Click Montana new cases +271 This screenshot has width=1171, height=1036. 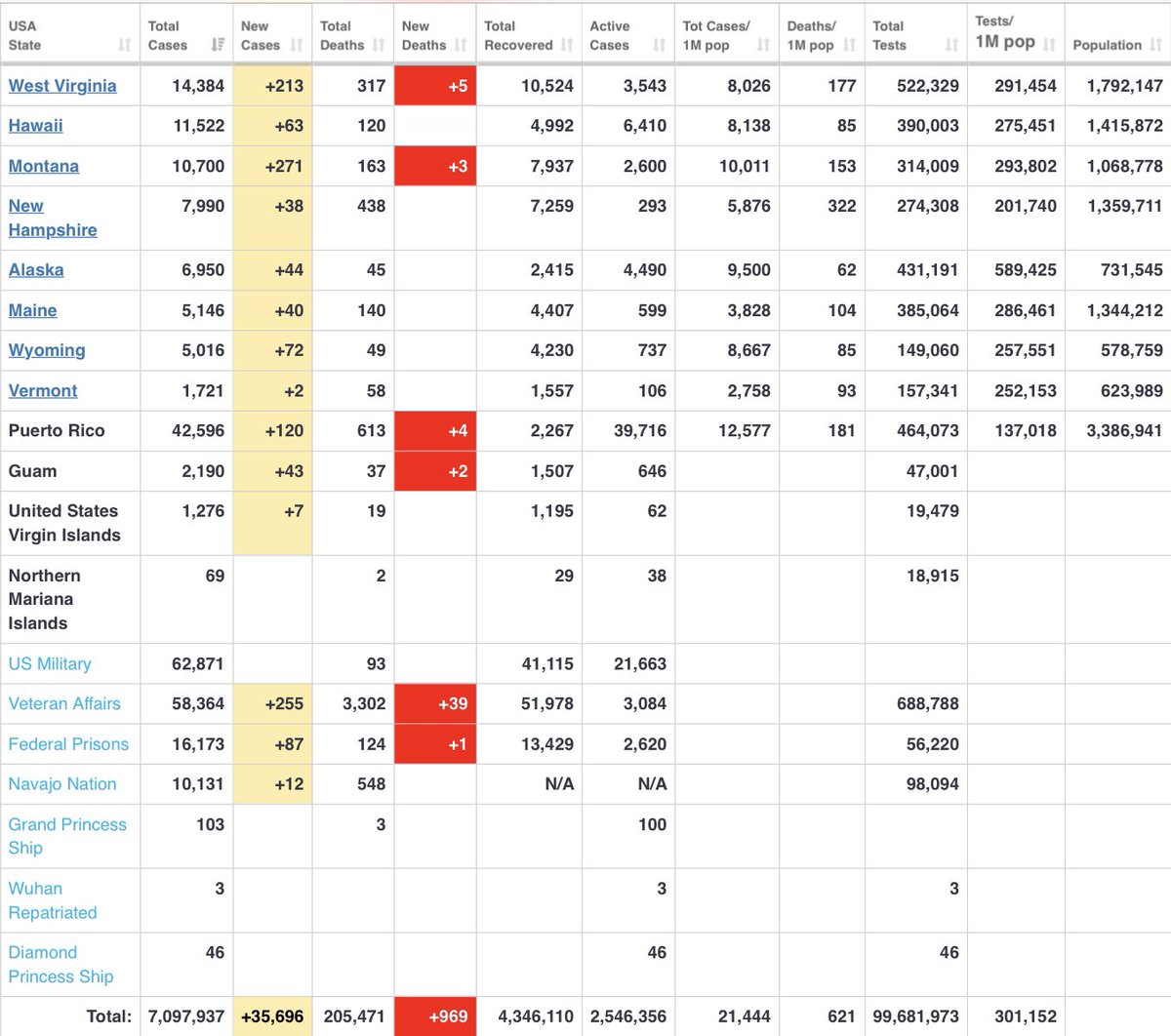click(x=284, y=166)
